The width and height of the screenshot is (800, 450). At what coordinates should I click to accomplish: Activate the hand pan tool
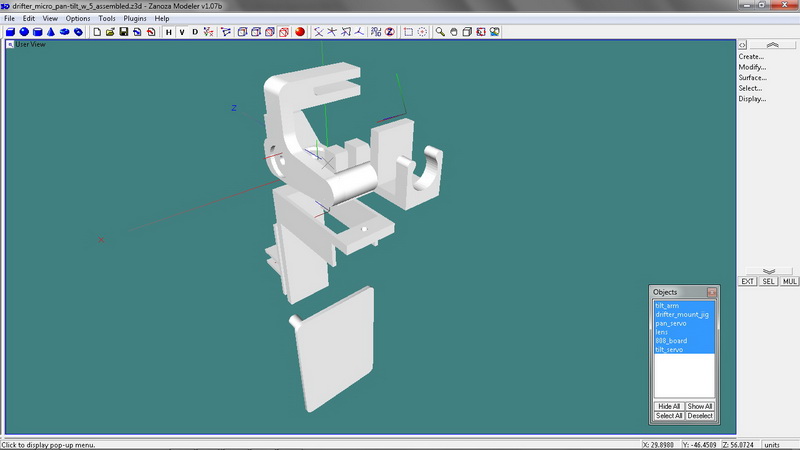[x=454, y=32]
